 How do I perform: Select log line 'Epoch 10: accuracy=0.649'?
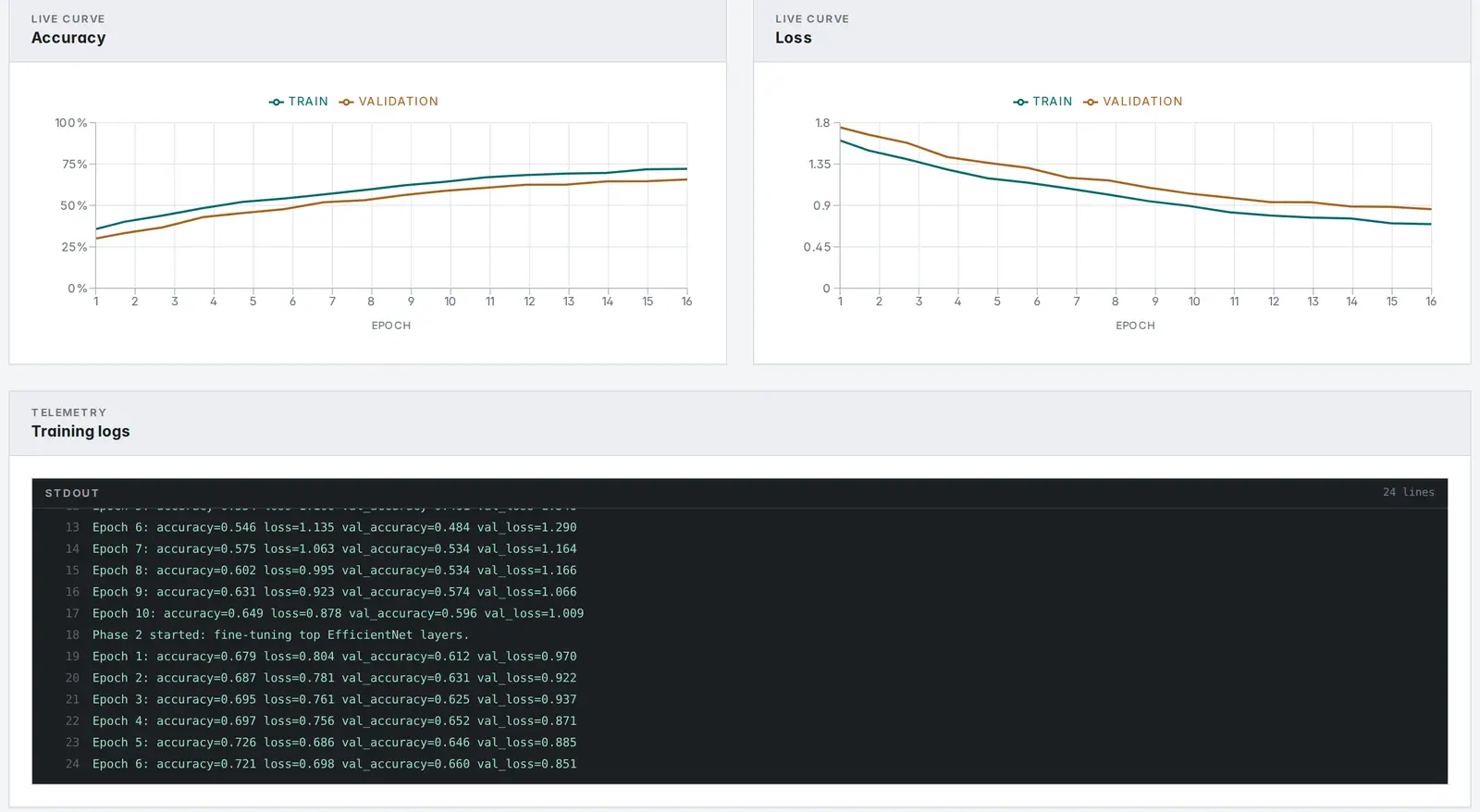tap(338, 613)
